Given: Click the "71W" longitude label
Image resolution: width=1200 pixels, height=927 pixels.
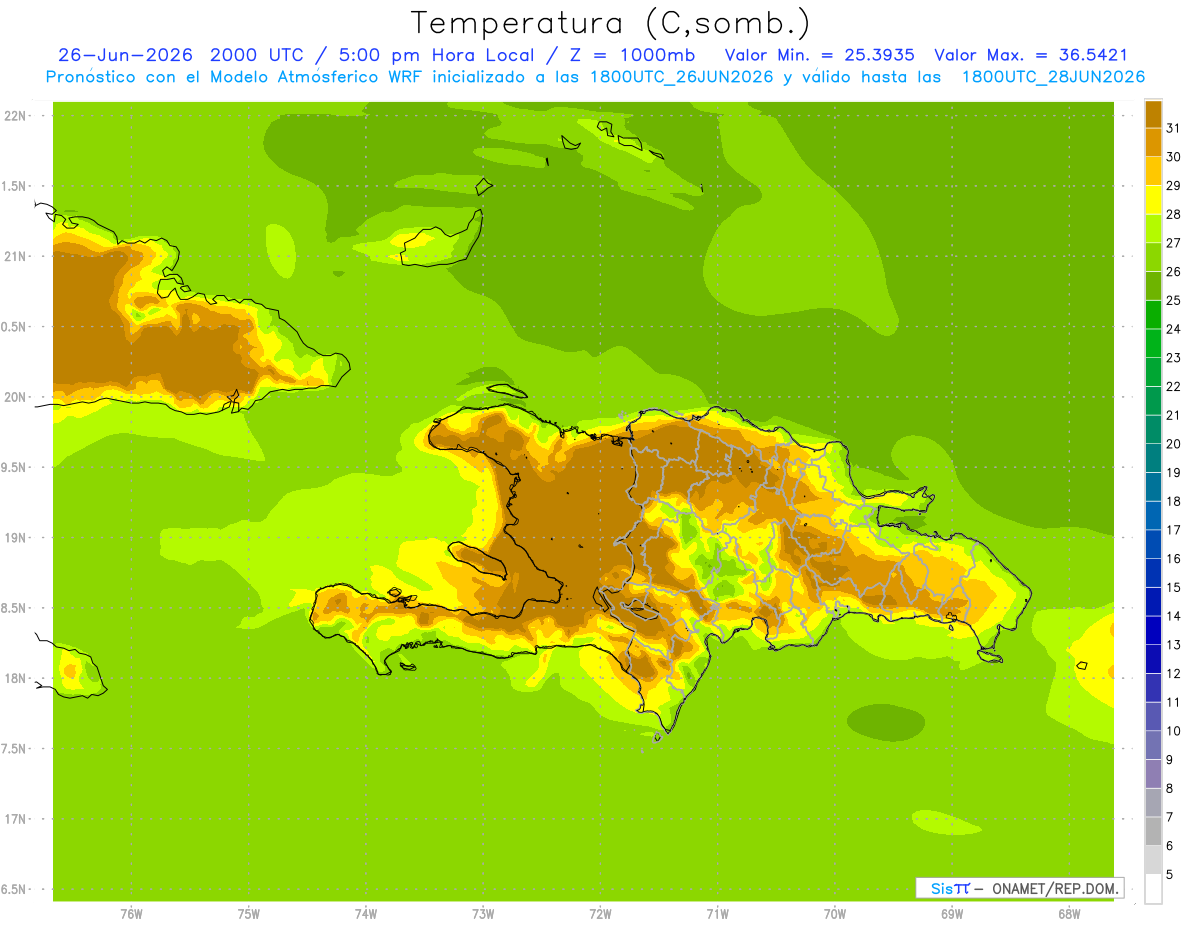Looking at the screenshot, I should [x=717, y=914].
